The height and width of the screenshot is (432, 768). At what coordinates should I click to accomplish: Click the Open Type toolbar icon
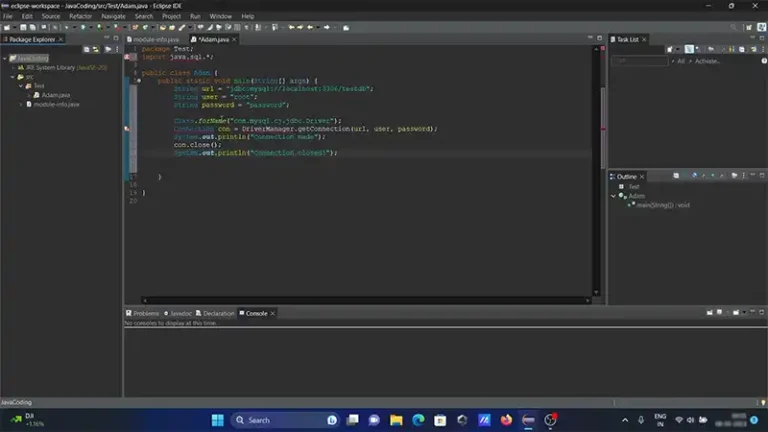pos(163,27)
